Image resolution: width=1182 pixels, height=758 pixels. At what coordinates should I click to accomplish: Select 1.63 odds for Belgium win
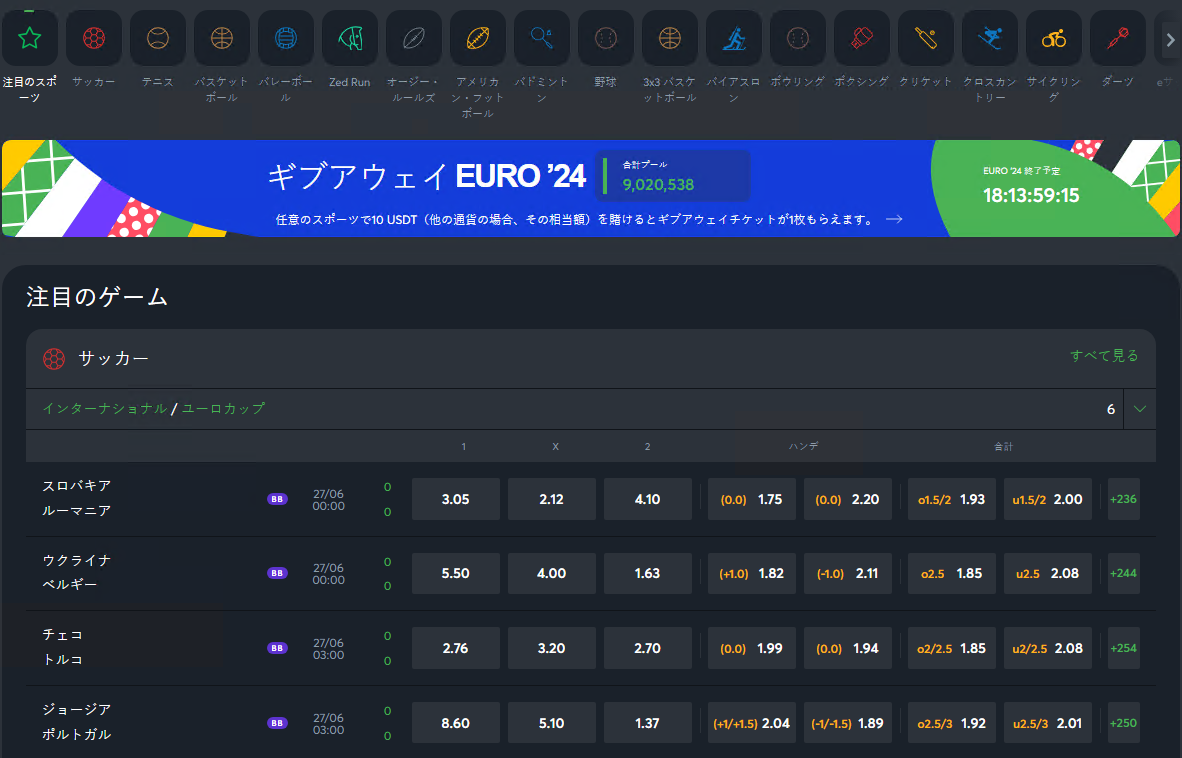click(x=648, y=573)
